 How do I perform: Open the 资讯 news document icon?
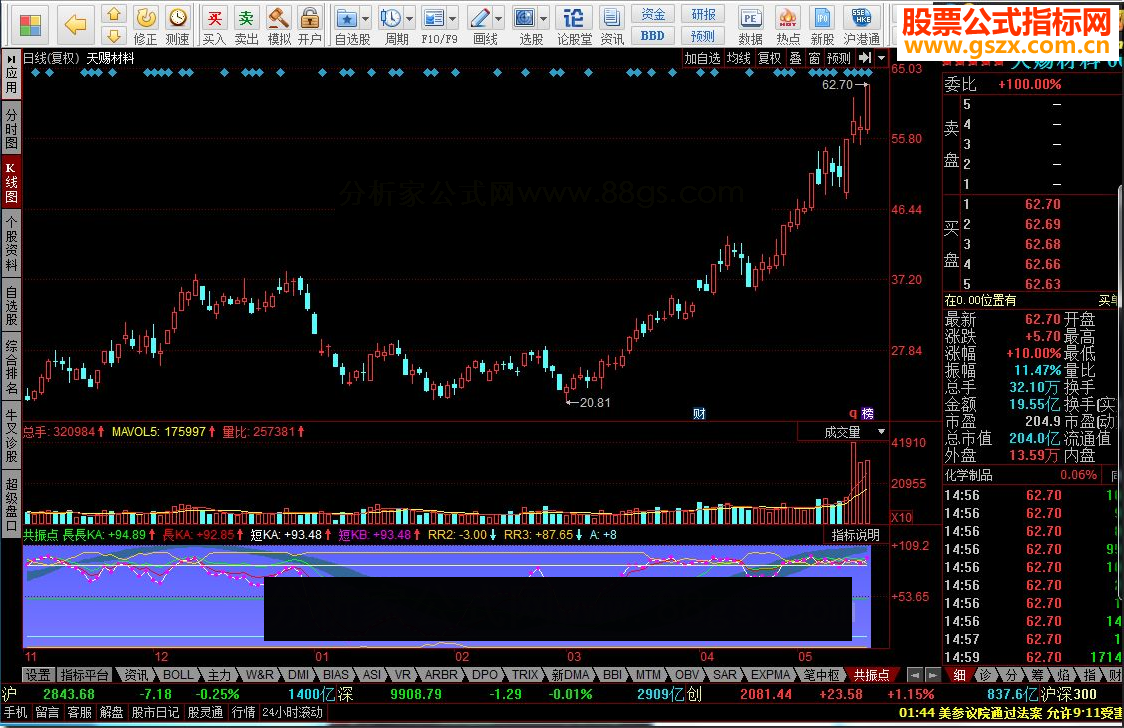[611, 25]
